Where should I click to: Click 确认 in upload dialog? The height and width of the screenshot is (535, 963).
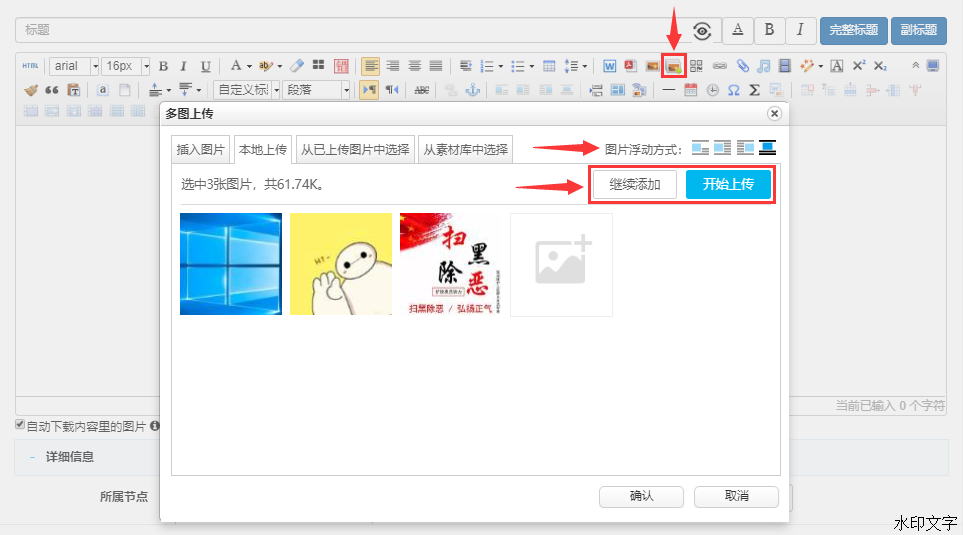click(x=641, y=496)
